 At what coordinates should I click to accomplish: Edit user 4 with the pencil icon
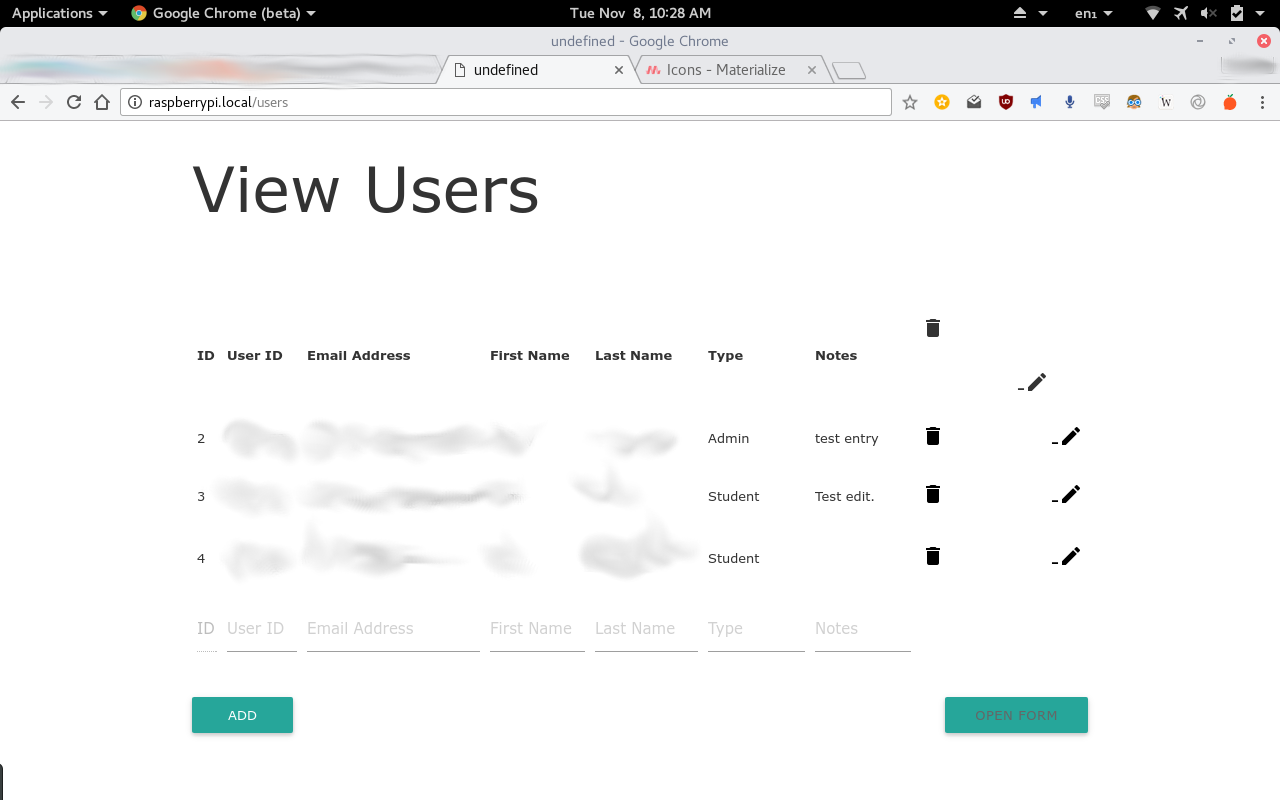[x=1070, y=556]
